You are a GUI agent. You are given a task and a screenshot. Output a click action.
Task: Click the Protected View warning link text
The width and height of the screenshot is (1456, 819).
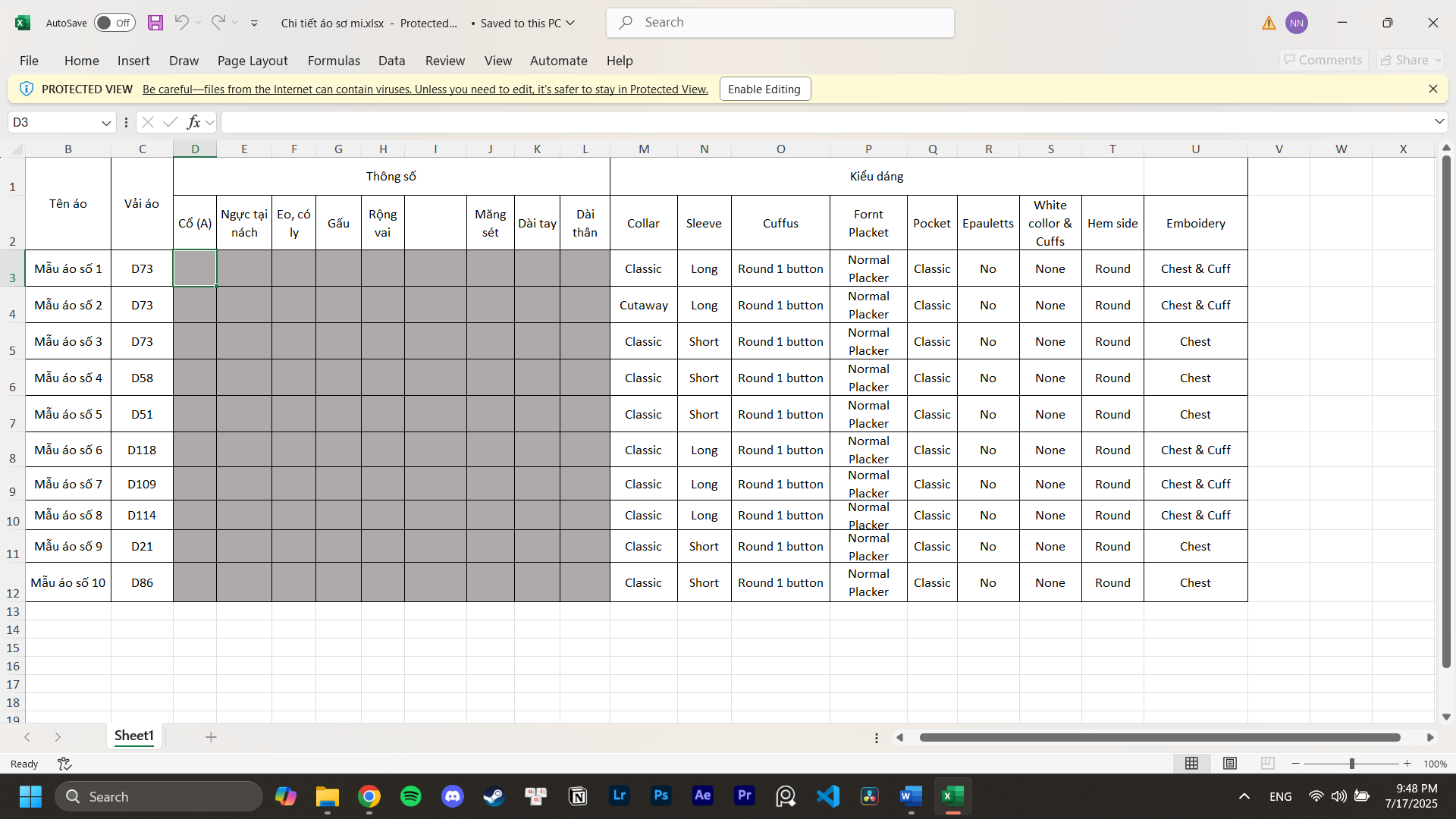click(425, 89)
